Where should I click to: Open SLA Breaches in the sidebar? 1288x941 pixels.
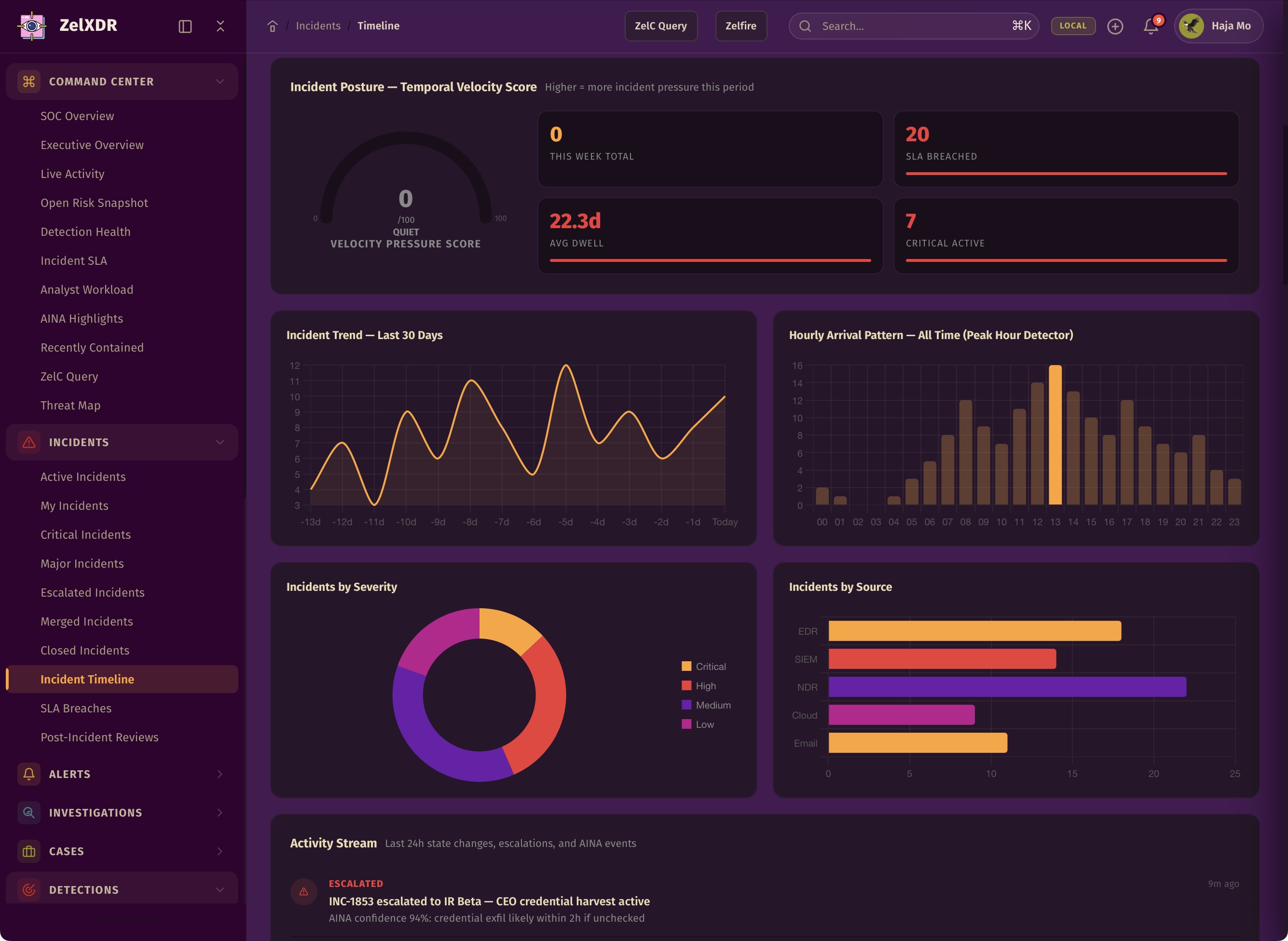[x=76, y=708]
